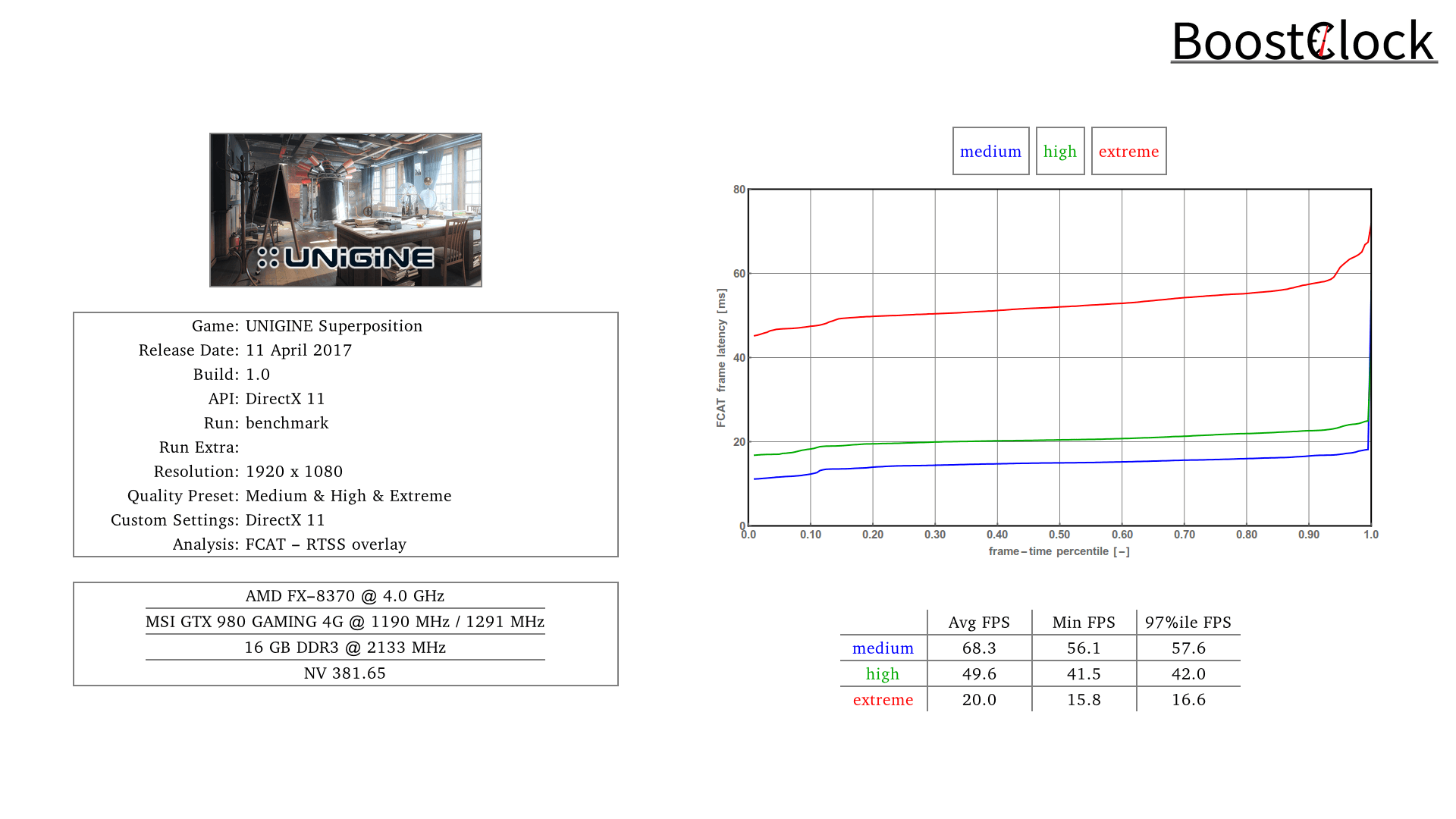Click the 'Min FPS' column header
The width and height of the screenshot is (1456, 819).
[x=1084, y=623]
